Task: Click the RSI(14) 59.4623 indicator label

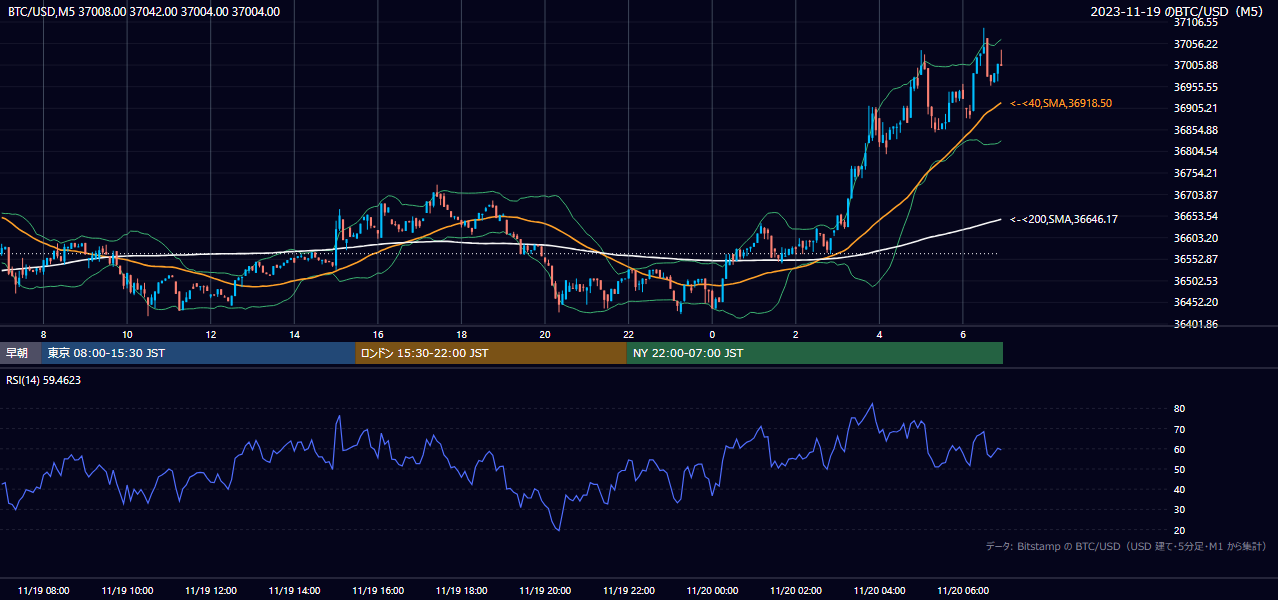Action: tap(44, 380)
